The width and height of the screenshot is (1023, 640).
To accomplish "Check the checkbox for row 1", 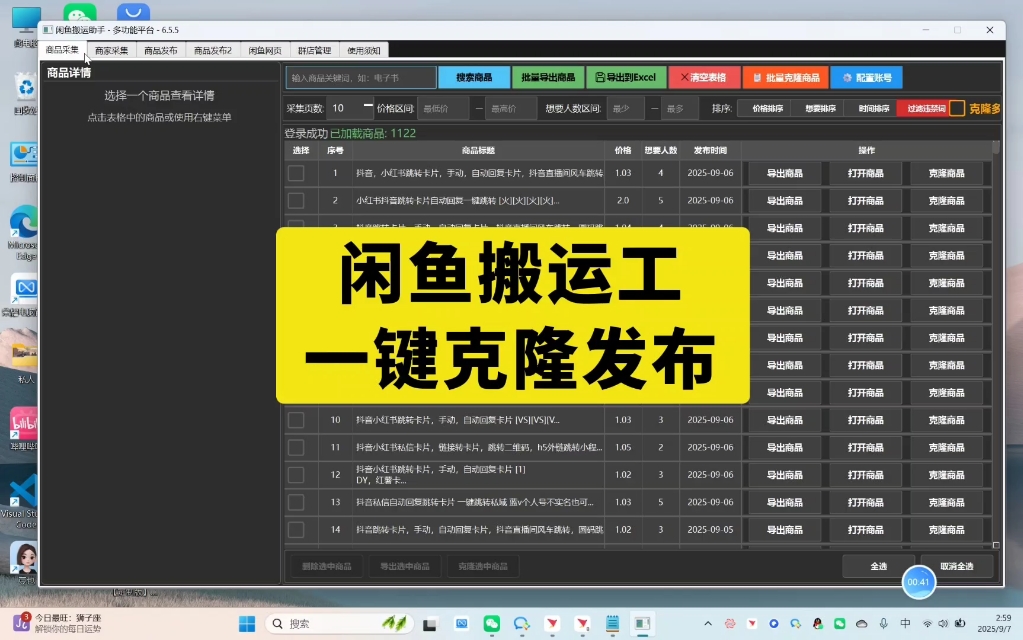I will pyautogui.click(x=296, y=174).
